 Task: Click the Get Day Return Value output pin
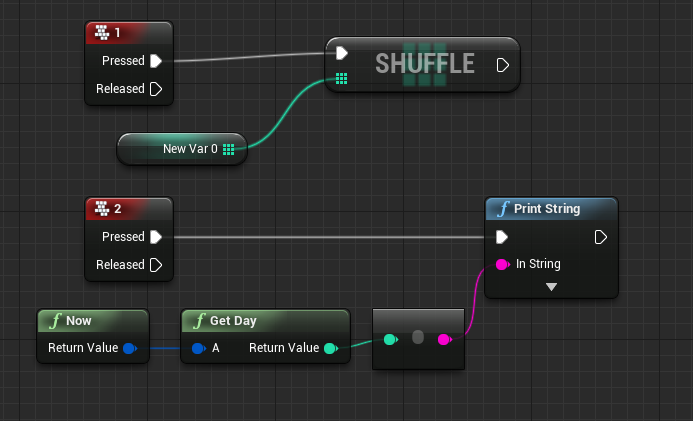(330, 349)
